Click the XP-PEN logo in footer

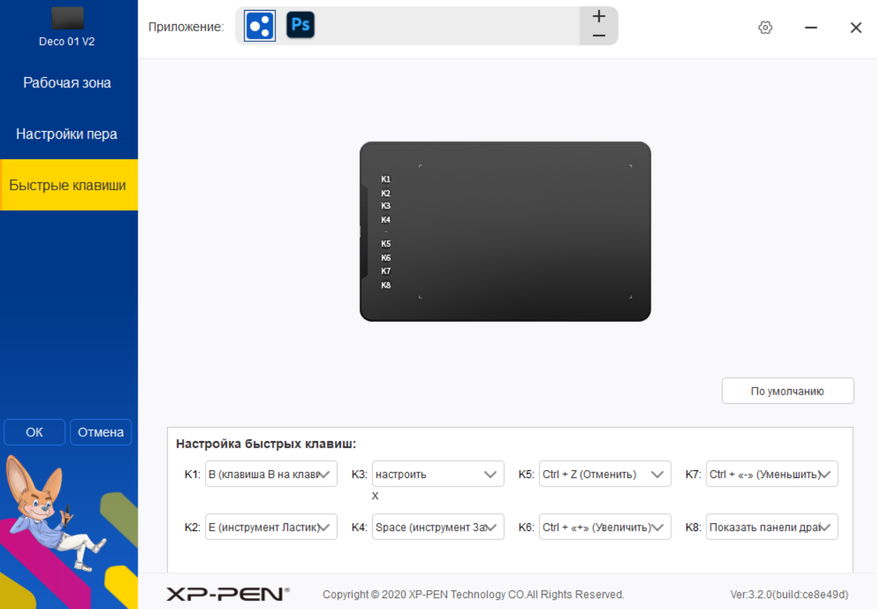coord(228,594)
